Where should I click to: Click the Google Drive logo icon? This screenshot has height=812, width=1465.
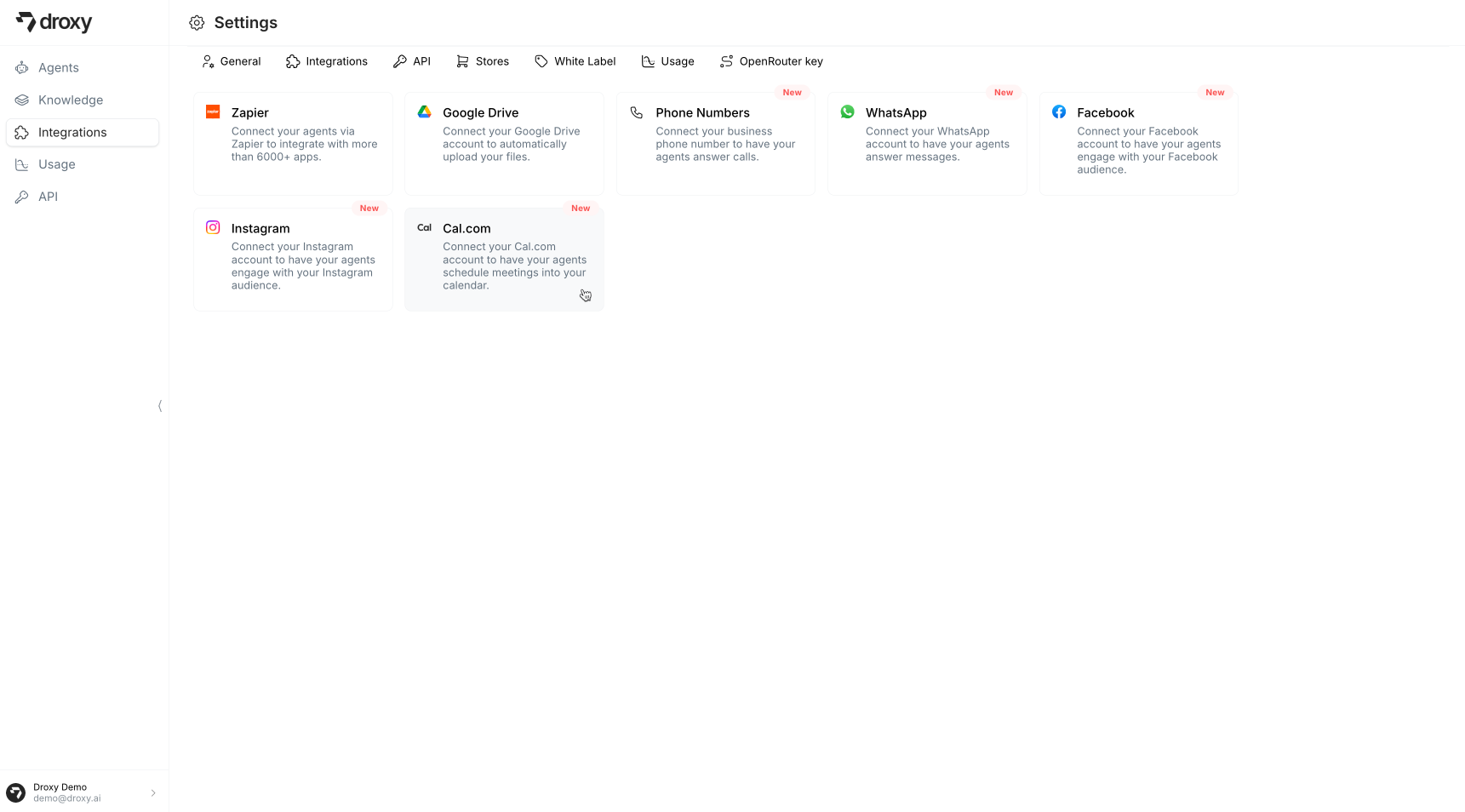click(425, 112)
